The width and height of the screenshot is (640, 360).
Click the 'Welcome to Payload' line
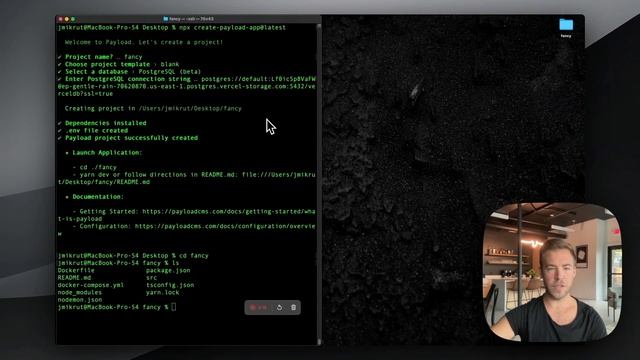point(144,42)
